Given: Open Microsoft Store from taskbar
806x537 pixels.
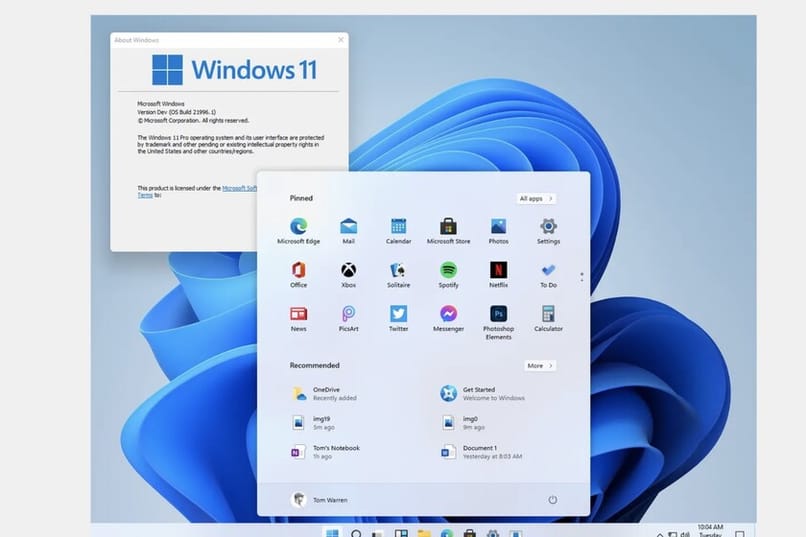Looking at the screenshot, I should pyautogui.click(x=469, y=533).
